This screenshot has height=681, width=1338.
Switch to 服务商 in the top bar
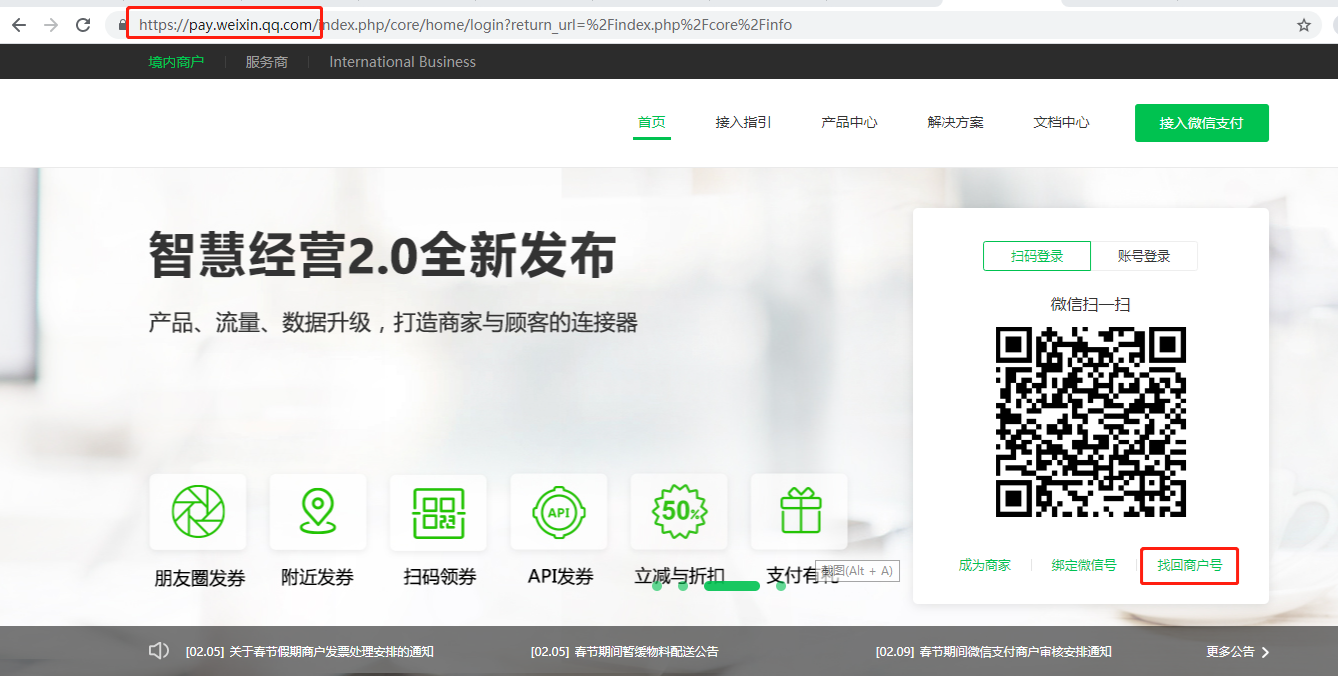point(267,62)
